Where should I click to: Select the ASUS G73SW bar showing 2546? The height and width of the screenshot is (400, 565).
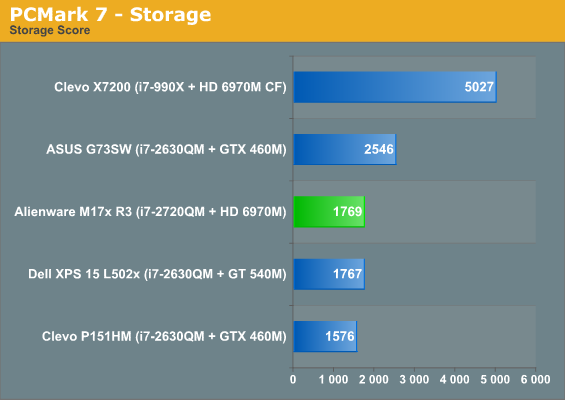(345, 150)
